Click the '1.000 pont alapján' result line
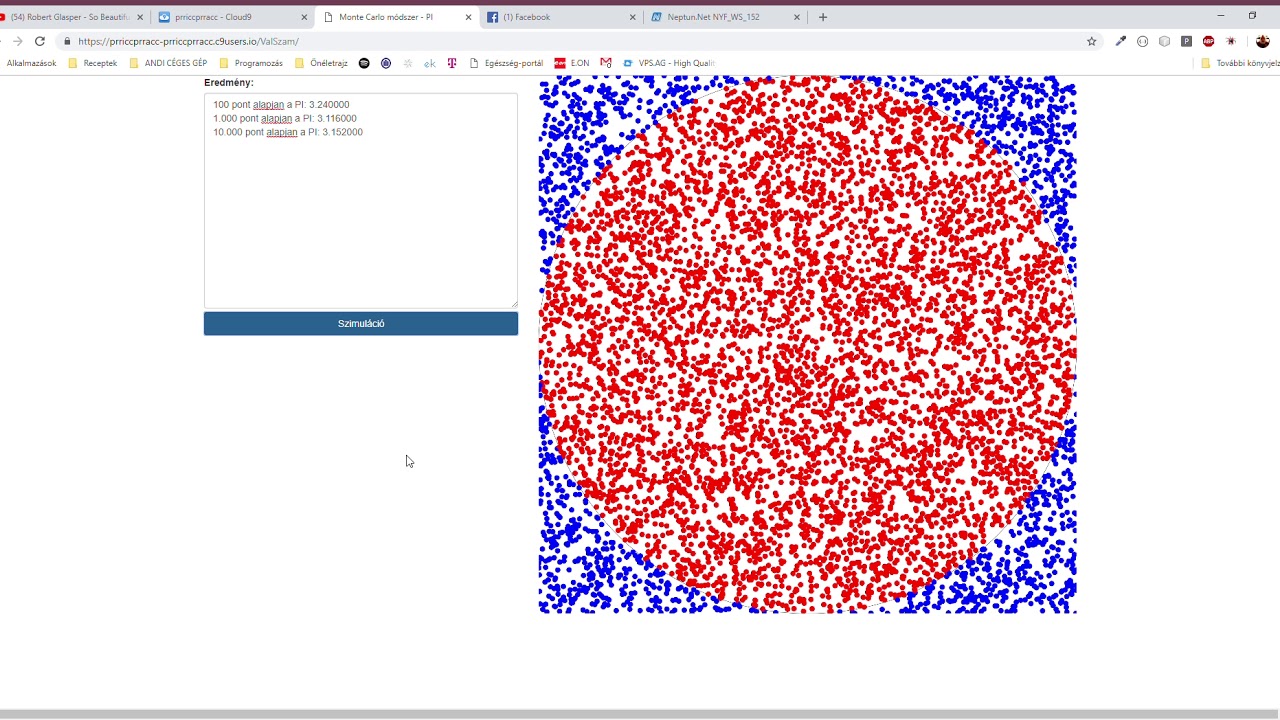This screenshot has height=720, width=1280. click(x=285, y=118)
